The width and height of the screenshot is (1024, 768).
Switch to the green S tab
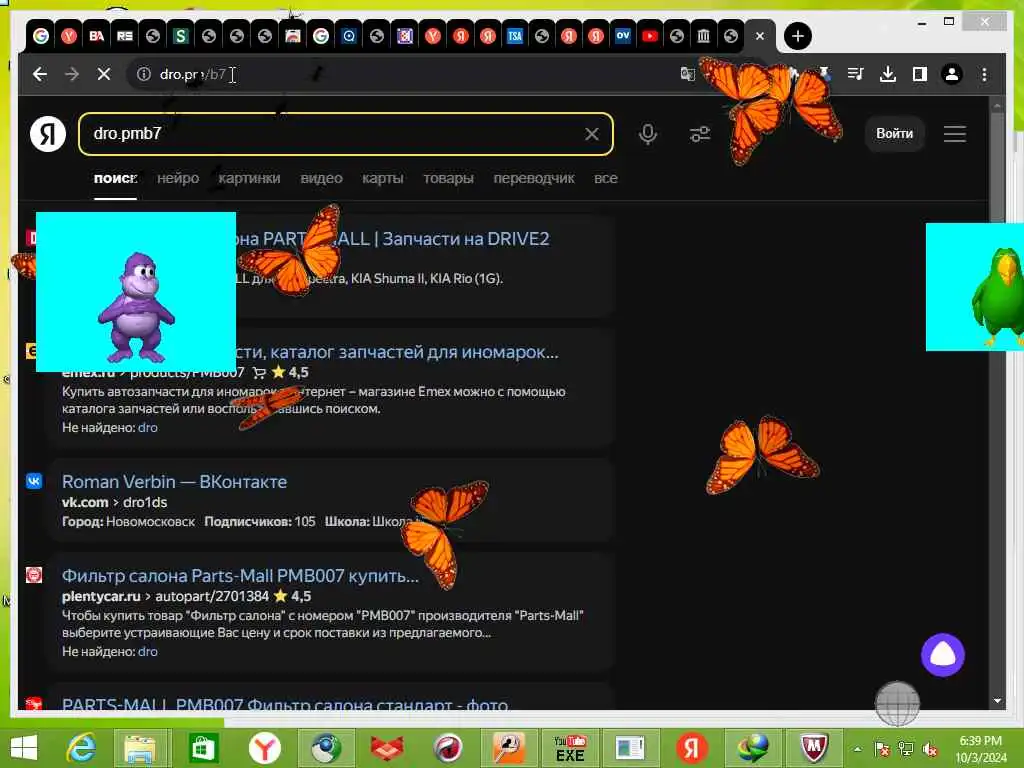coord(180,36)
